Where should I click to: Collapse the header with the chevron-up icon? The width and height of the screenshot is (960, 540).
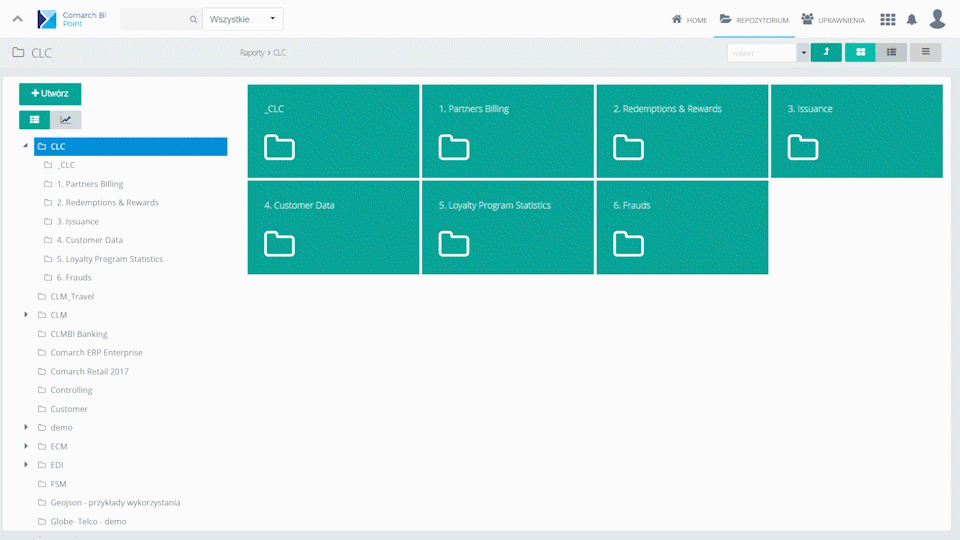click(18, 19)
